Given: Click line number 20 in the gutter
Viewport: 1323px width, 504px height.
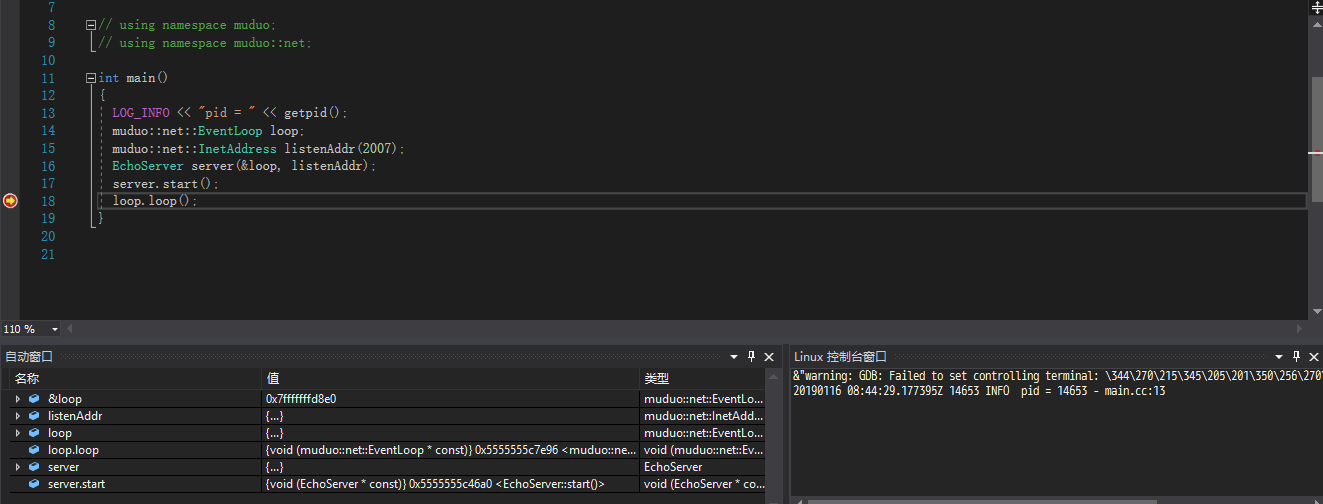Looking at the screenshot, I should 48,236.
